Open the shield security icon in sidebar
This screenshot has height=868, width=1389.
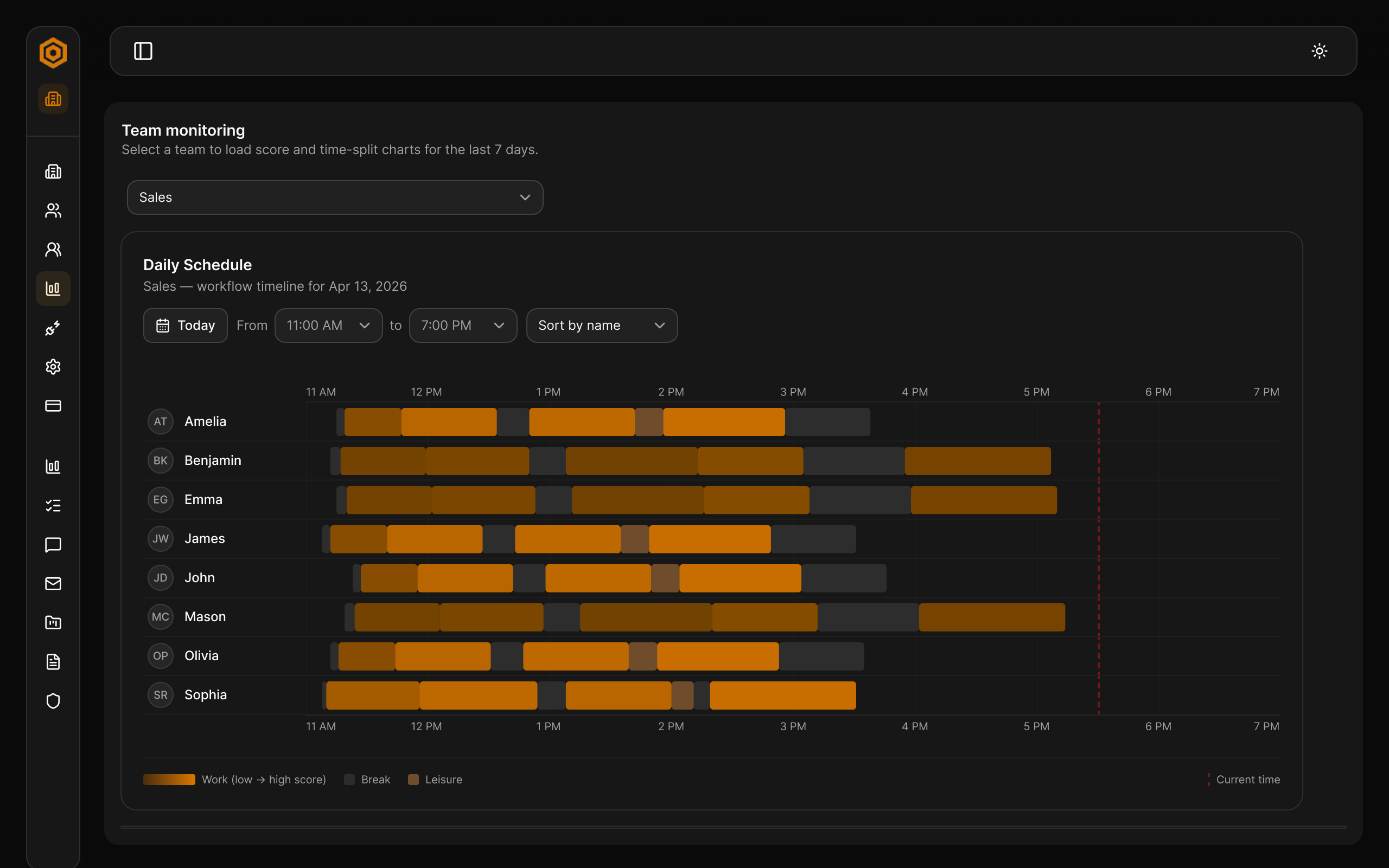tap(53, 701)
